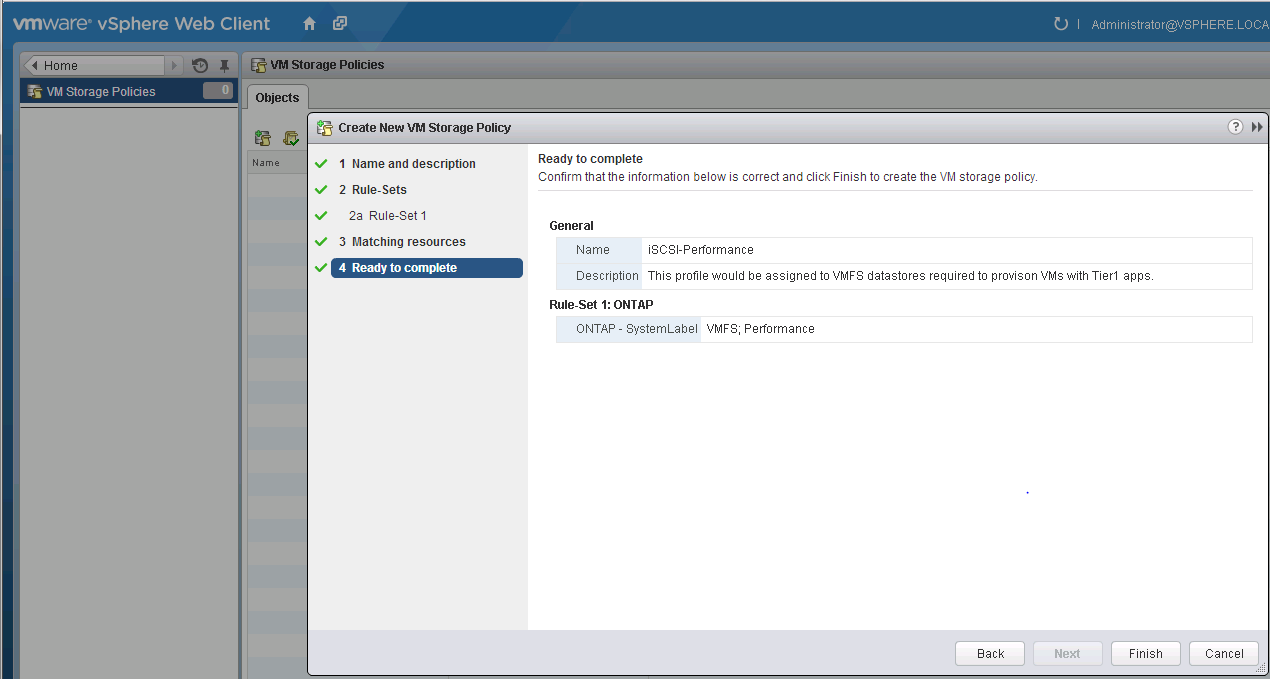
Task: Click Check compliance toolbar icon
Action: click(291, 138)
